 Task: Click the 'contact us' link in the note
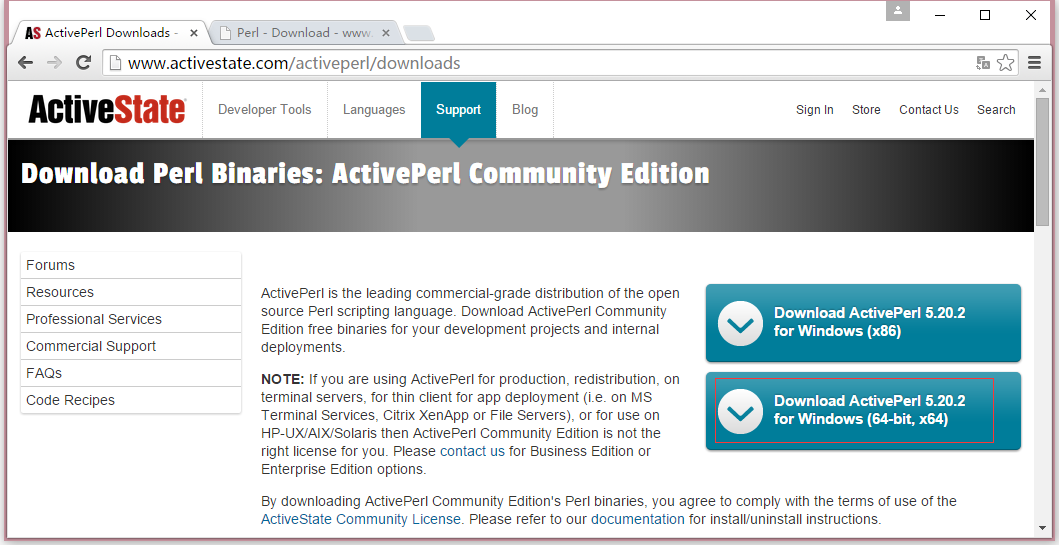(472, 451)
